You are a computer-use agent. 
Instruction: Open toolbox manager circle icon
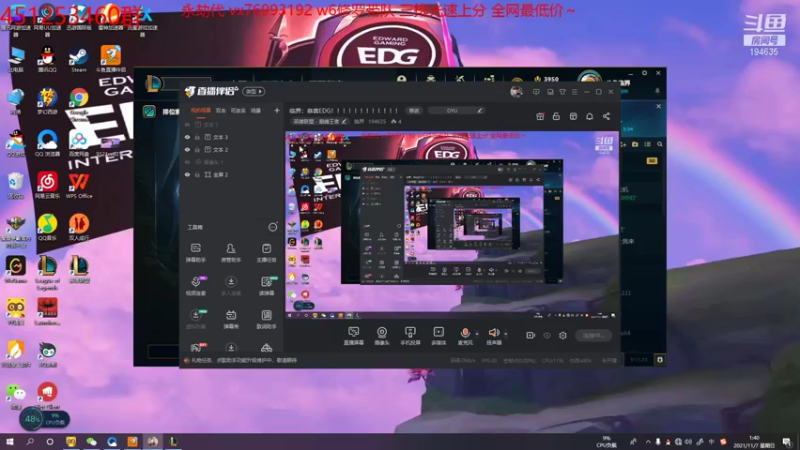point(273,227)
